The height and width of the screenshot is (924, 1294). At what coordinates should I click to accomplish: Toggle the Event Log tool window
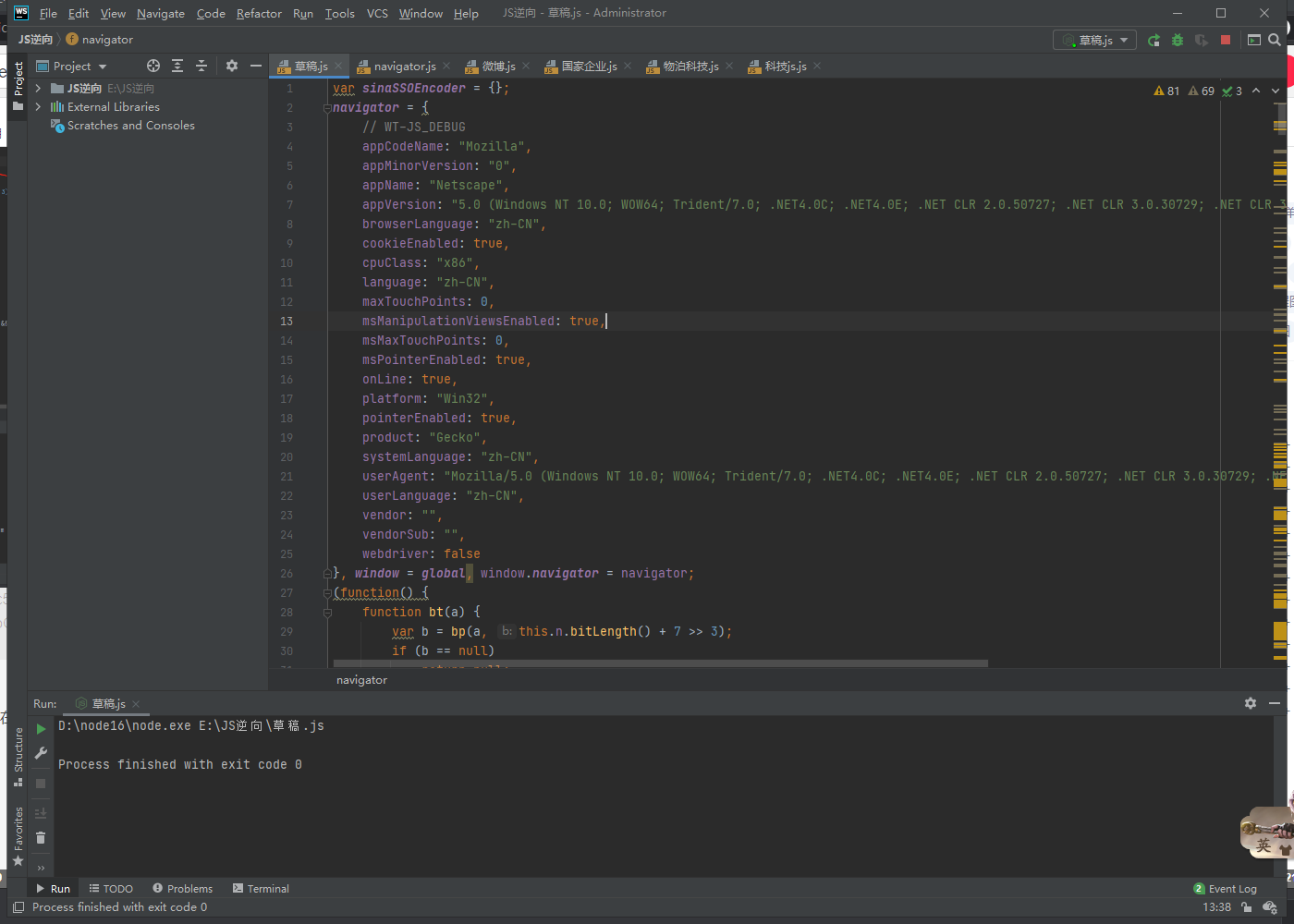1225,889
